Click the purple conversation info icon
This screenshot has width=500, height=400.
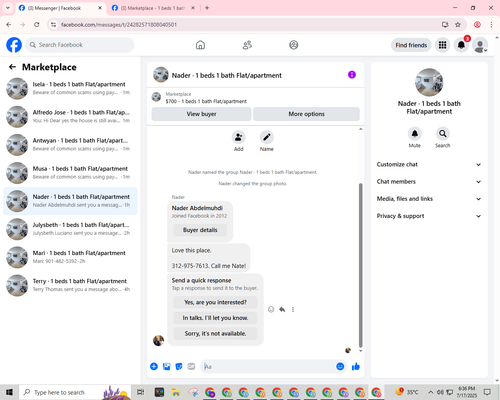352,75
